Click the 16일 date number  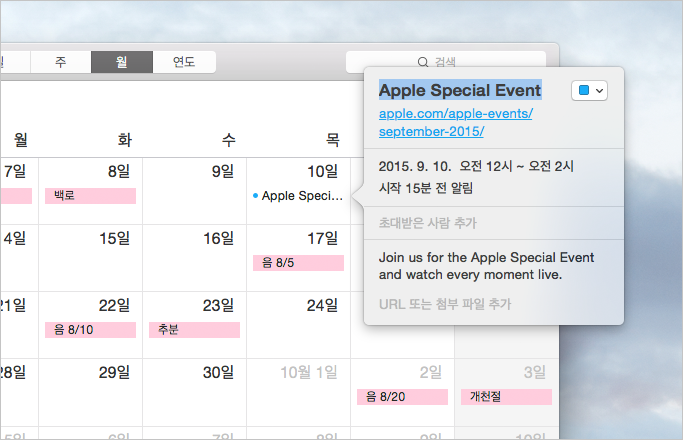219,238
